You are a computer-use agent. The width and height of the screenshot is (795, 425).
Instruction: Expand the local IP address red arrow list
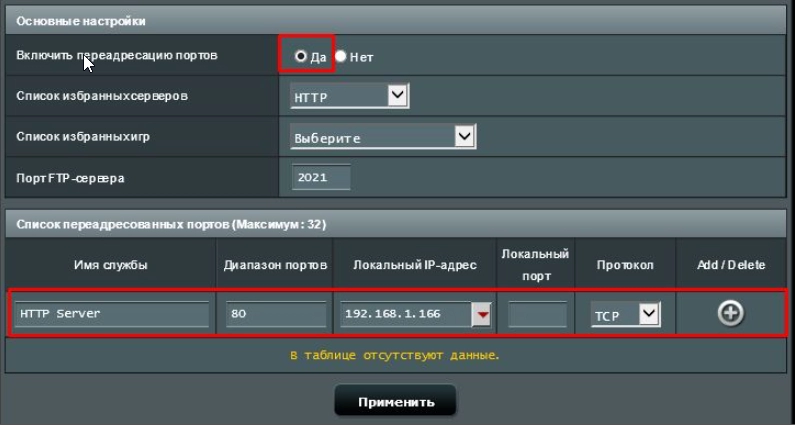click(x=482, y=315)
